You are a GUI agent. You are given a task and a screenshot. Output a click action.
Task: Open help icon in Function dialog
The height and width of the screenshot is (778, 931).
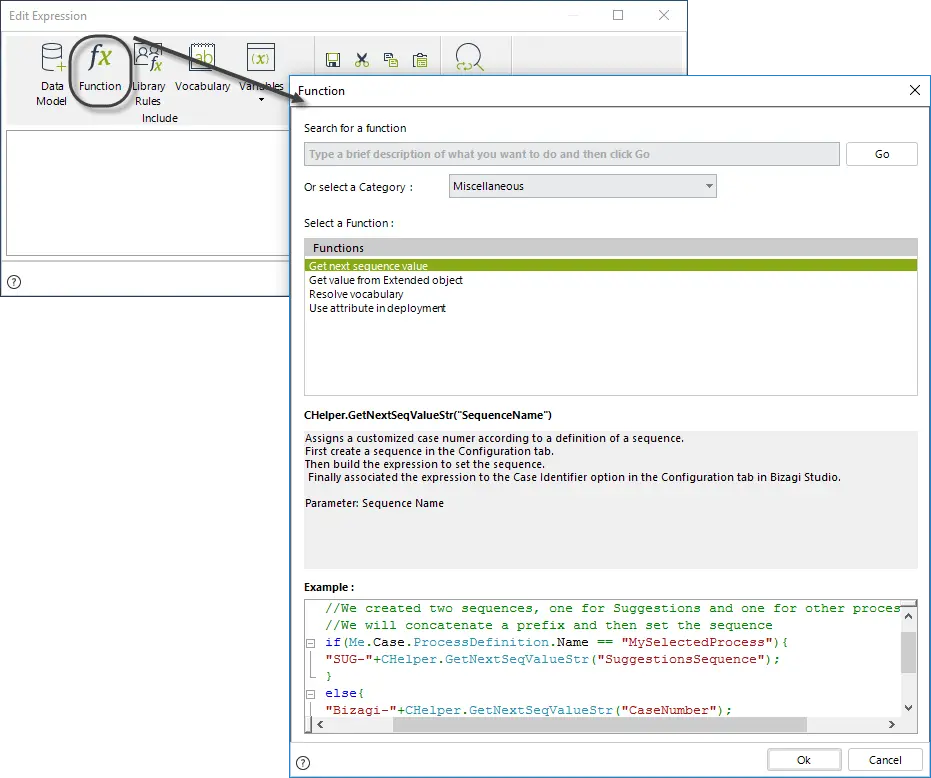[x=303, y=763]
